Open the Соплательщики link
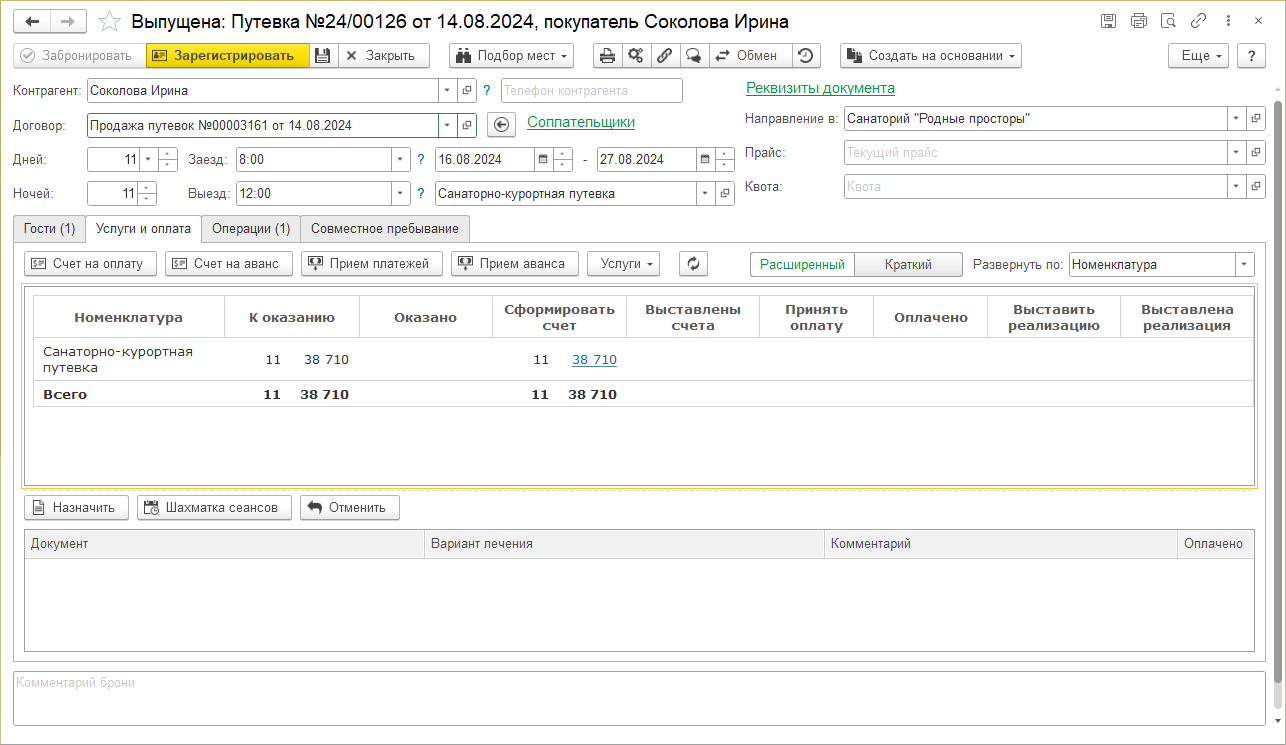Image resolution: width=1286 pixels, height=745 pixels. pos(580,122)
